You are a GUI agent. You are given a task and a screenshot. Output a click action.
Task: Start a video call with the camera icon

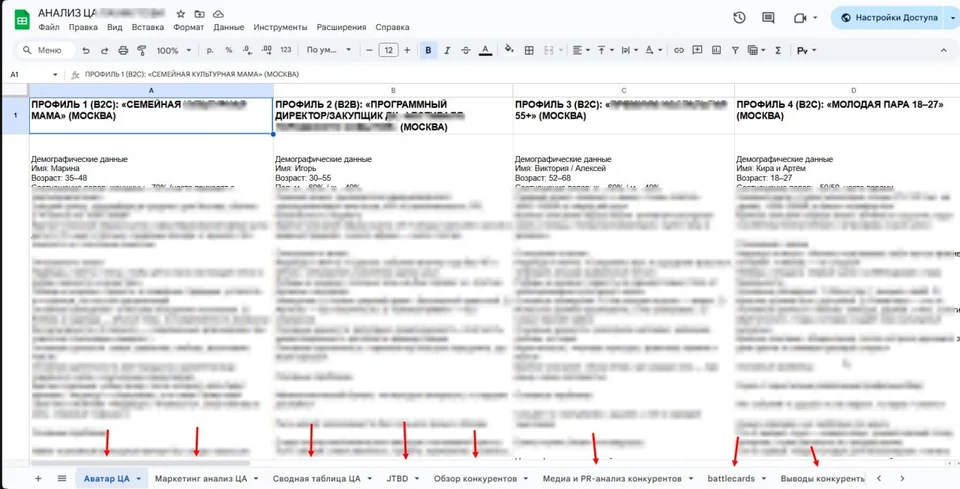800,18
